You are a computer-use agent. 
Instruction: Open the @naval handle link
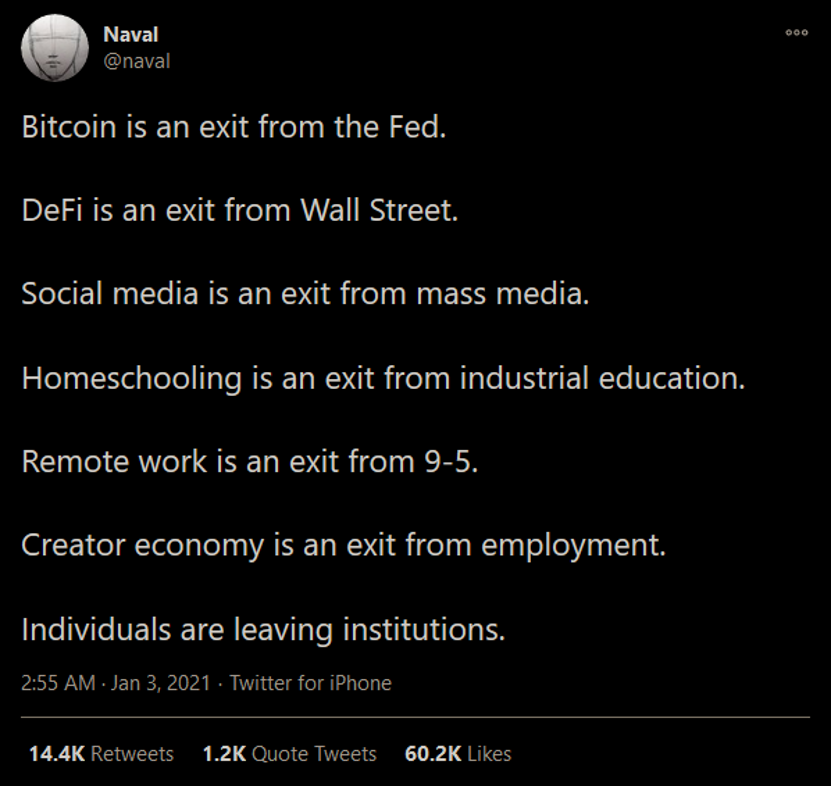(137, 61)
